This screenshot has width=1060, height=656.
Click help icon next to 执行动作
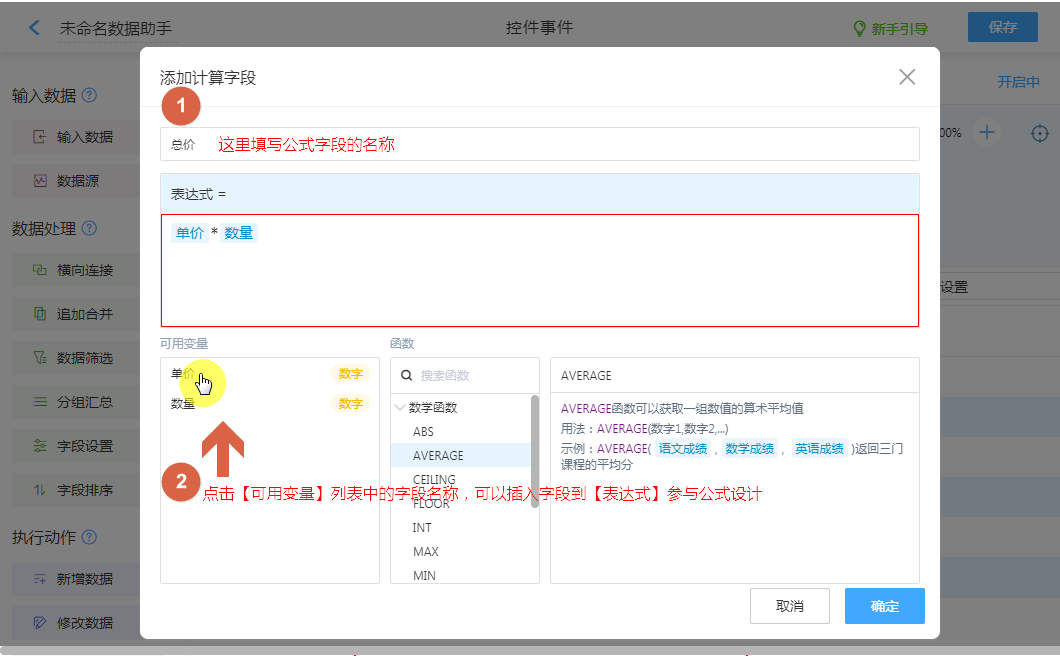coord(89,537)
